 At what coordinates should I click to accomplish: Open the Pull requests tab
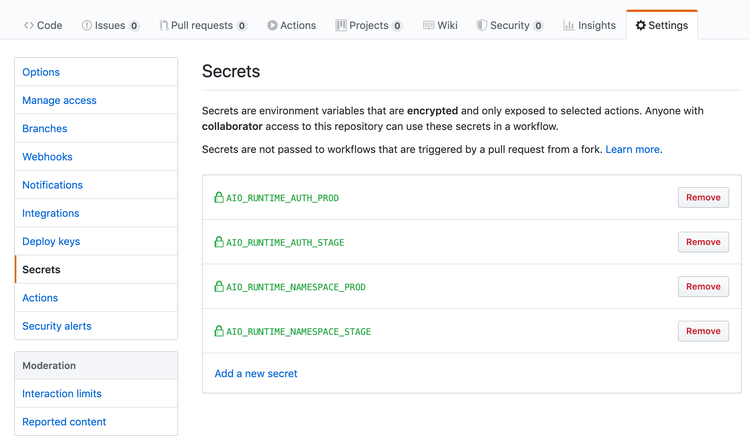coord(202,25)
